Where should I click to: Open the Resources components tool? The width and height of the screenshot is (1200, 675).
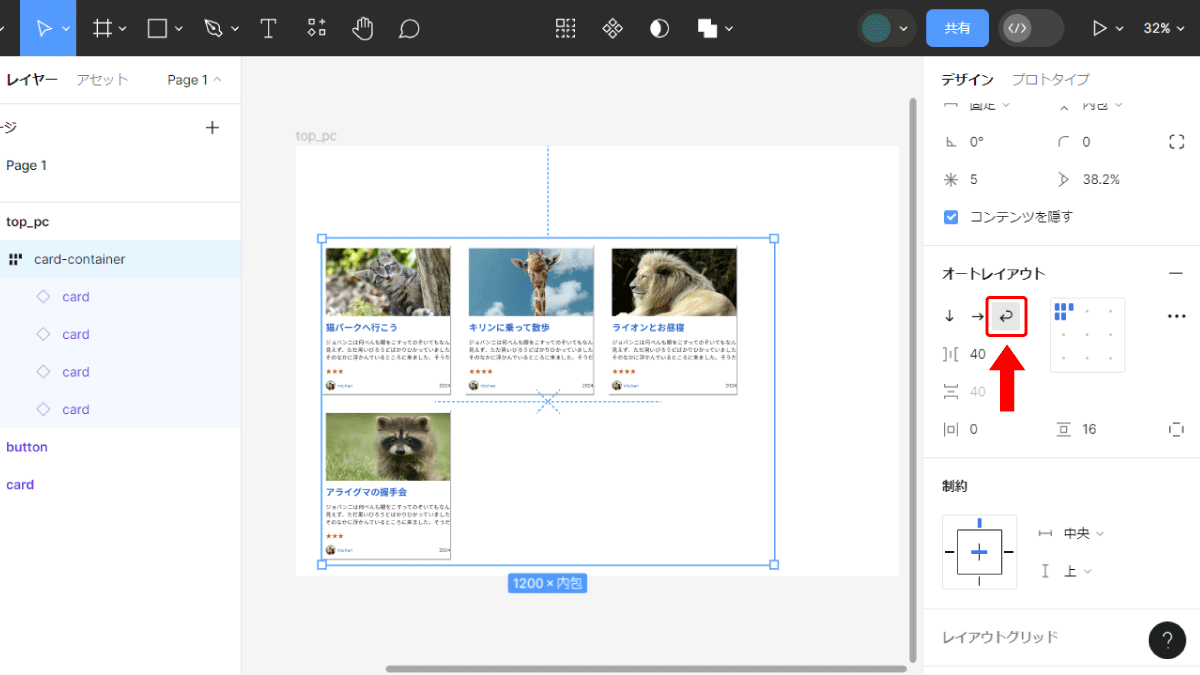pos(316,28)
